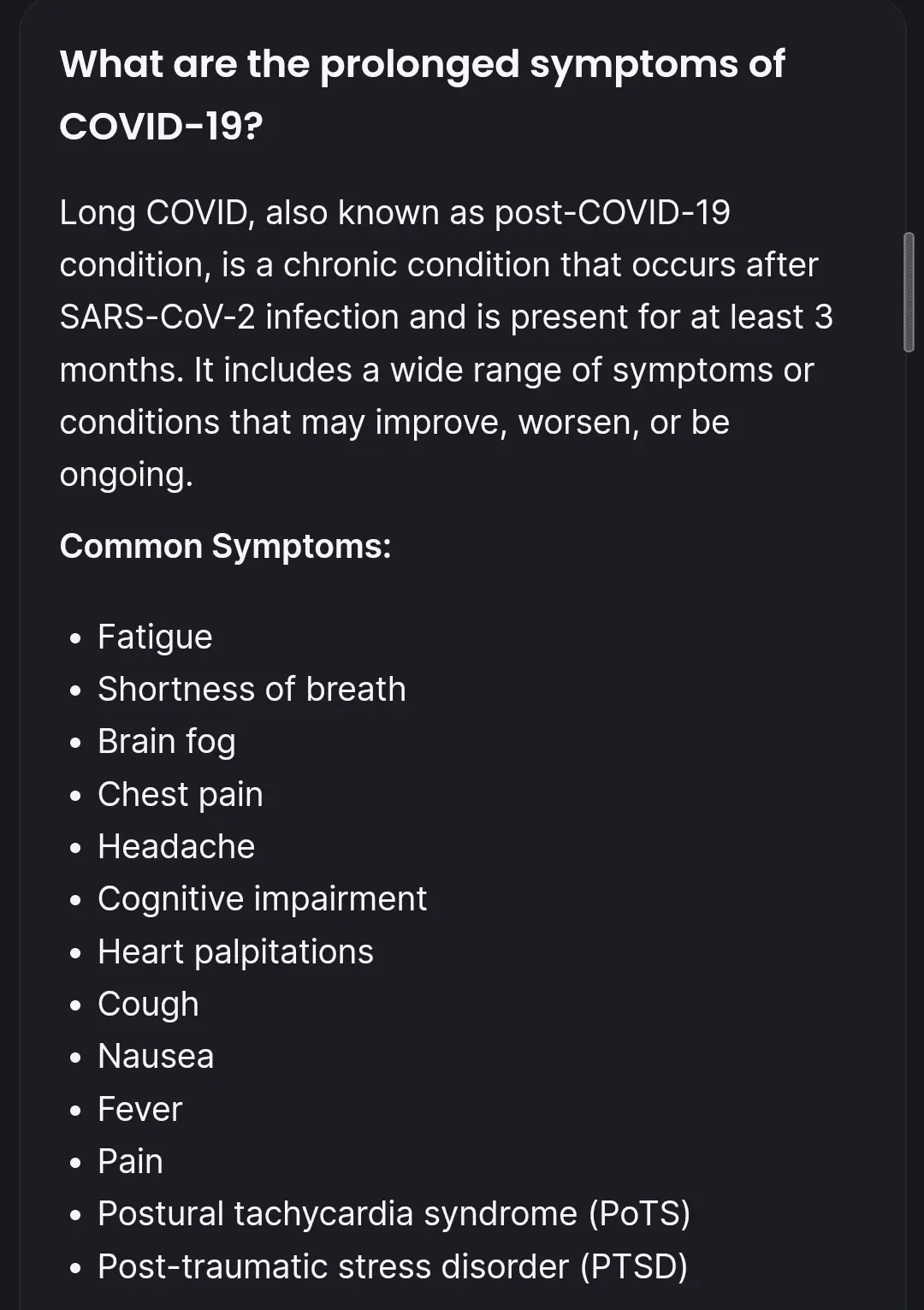This screenshot has height=1310, width=924.
Task: Click the vertical scrollbar thumb
Action: 909,292
